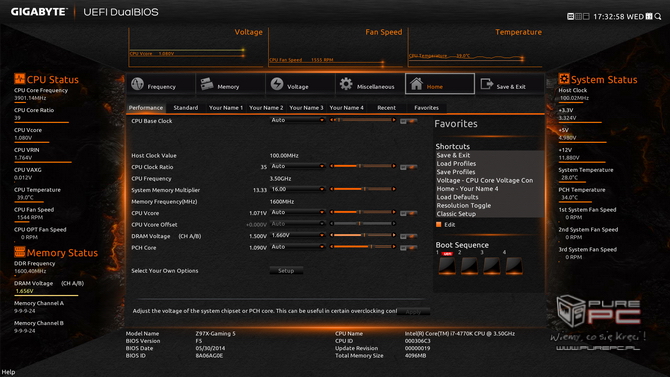Click the increase arrow on CPU Clock Ratio slider
Screen dimensions: 670x377
tap(394, 166)
